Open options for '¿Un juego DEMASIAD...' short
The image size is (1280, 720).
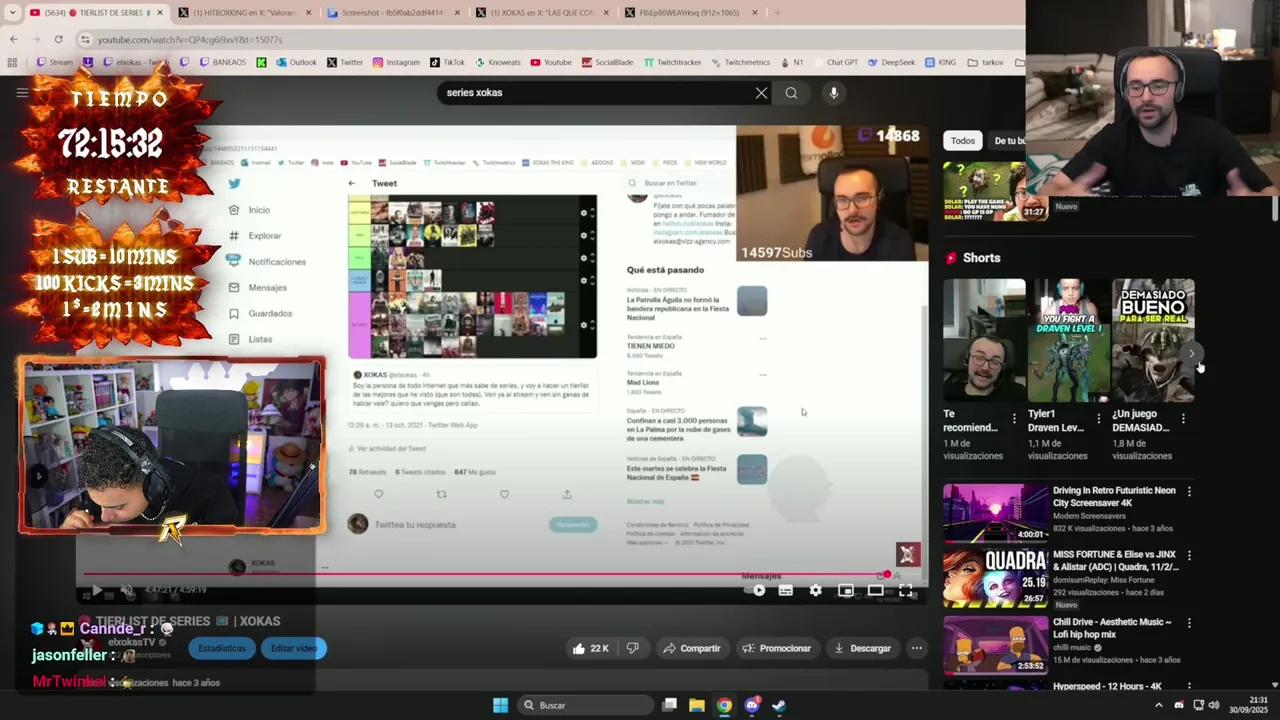coord(1183,419)
